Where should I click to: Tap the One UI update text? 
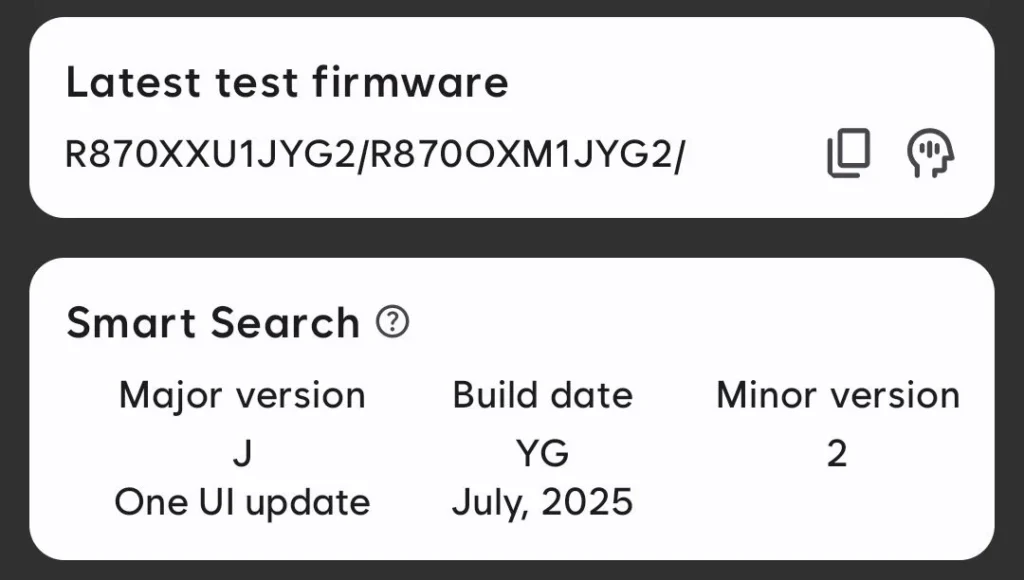pos(243,501)
